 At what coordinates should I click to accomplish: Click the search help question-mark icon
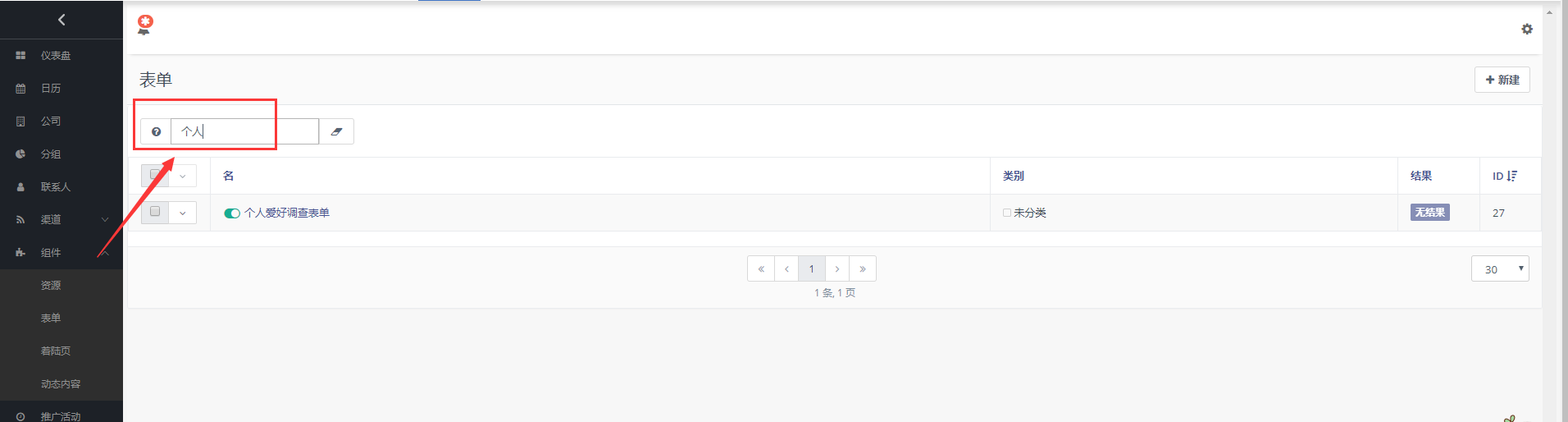(156, 131)
